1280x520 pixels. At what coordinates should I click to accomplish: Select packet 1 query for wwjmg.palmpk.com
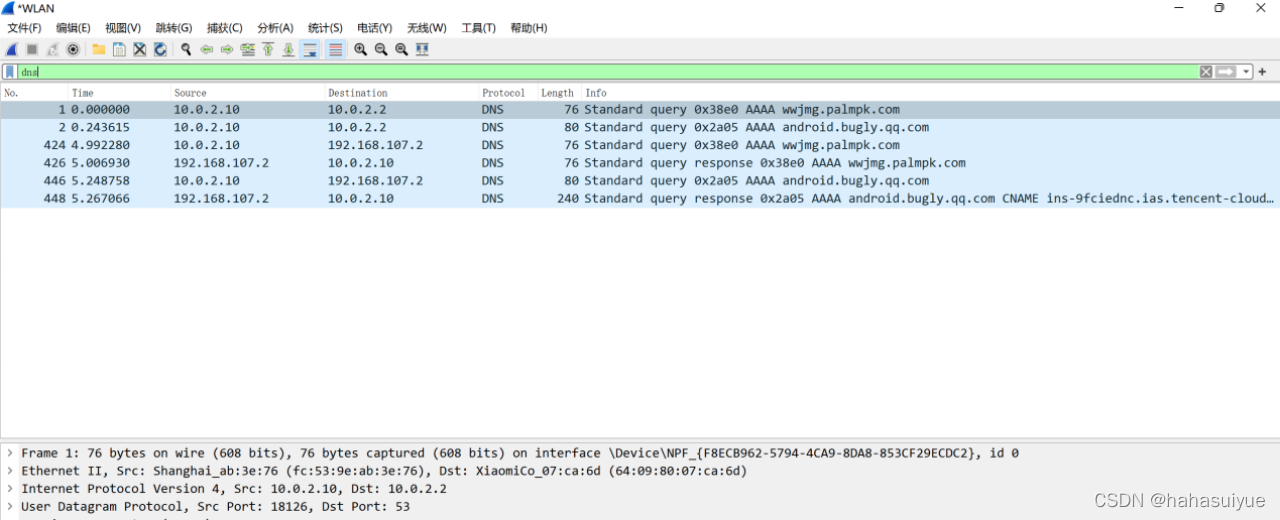pos(640,110)
